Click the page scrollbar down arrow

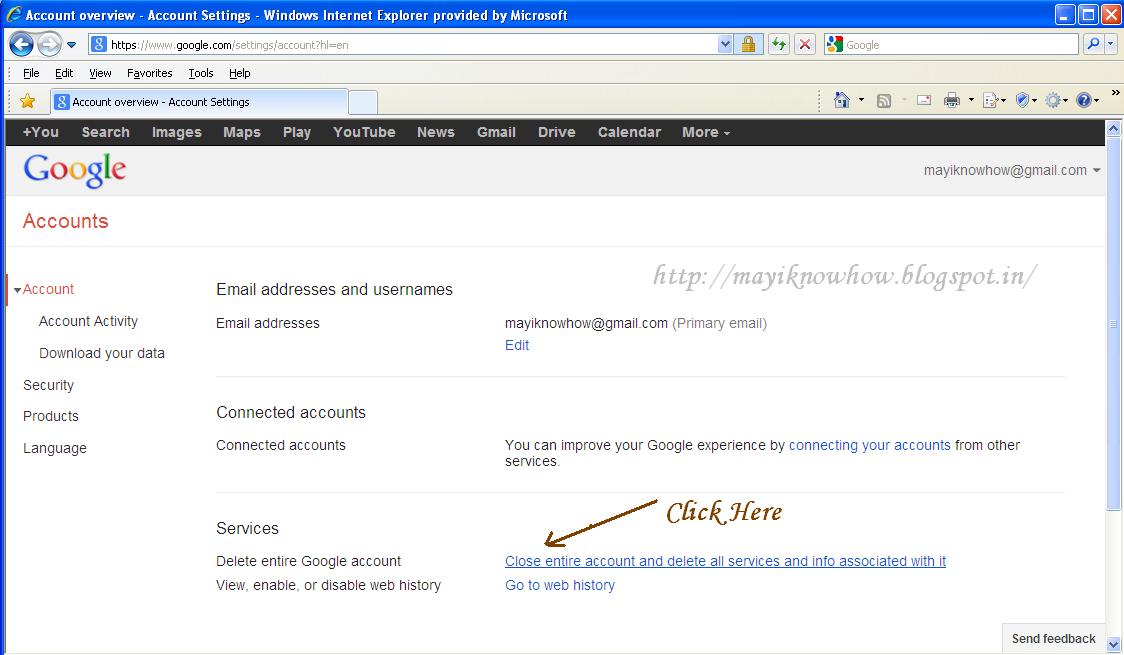tap(1113, 645)
